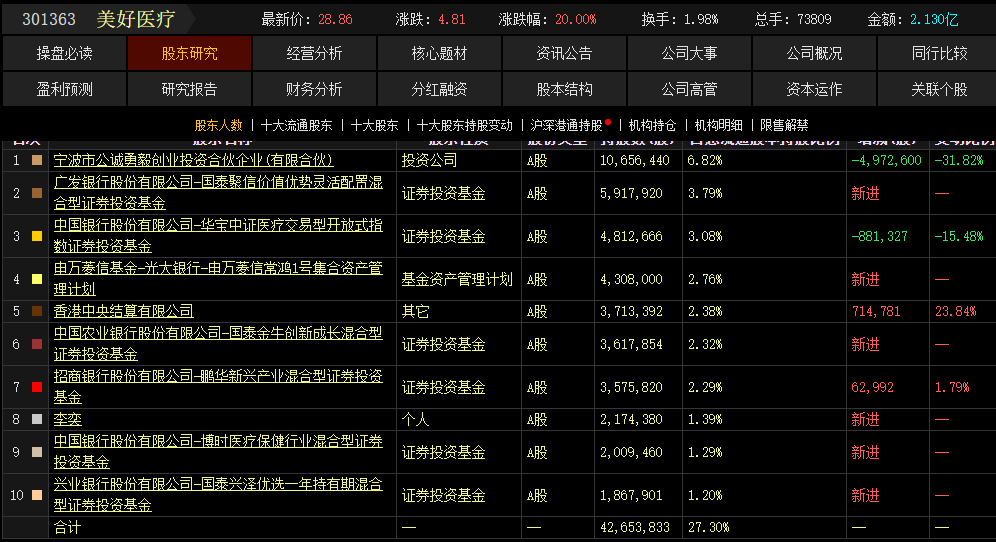Image resolution: width=996 pixels, height=542 pixels.
Task: Click the turnover amount 2.130亿
Action: [934, 20]
